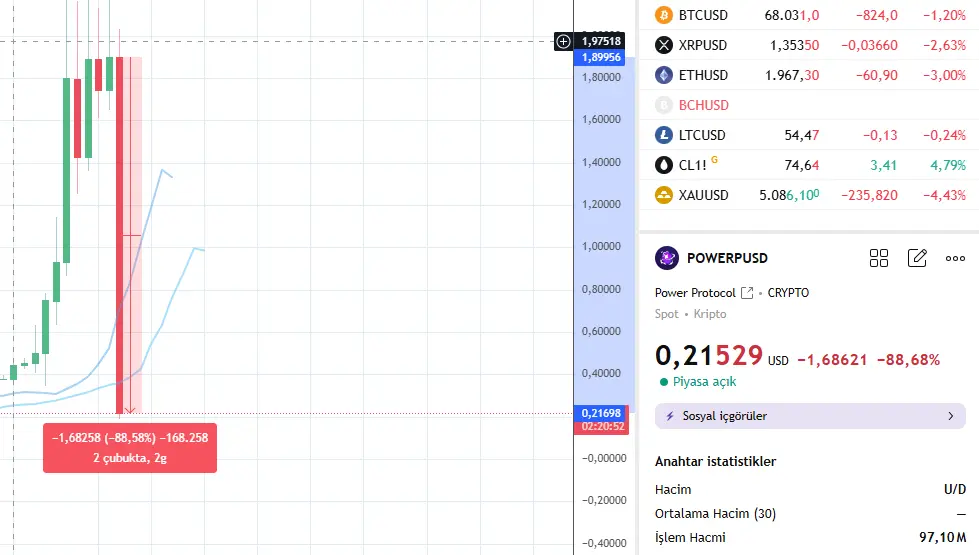Viewport: 979px width, 555px height.
Task: Click the XAUUSD gold bars icon
Action: [664, 195]
